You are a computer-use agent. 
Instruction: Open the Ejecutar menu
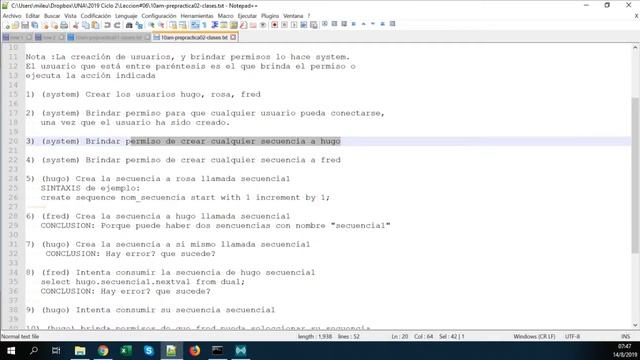[x=247, y=16]
